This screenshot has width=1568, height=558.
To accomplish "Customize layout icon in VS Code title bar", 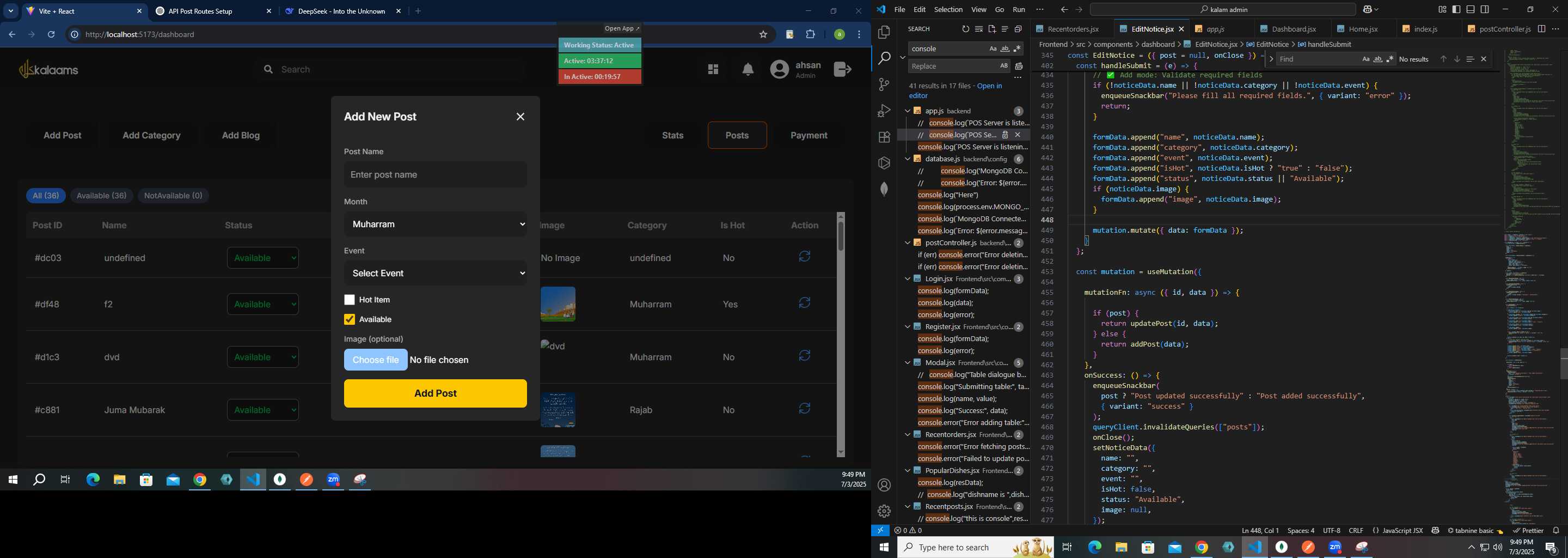I will pos(1442,10).
